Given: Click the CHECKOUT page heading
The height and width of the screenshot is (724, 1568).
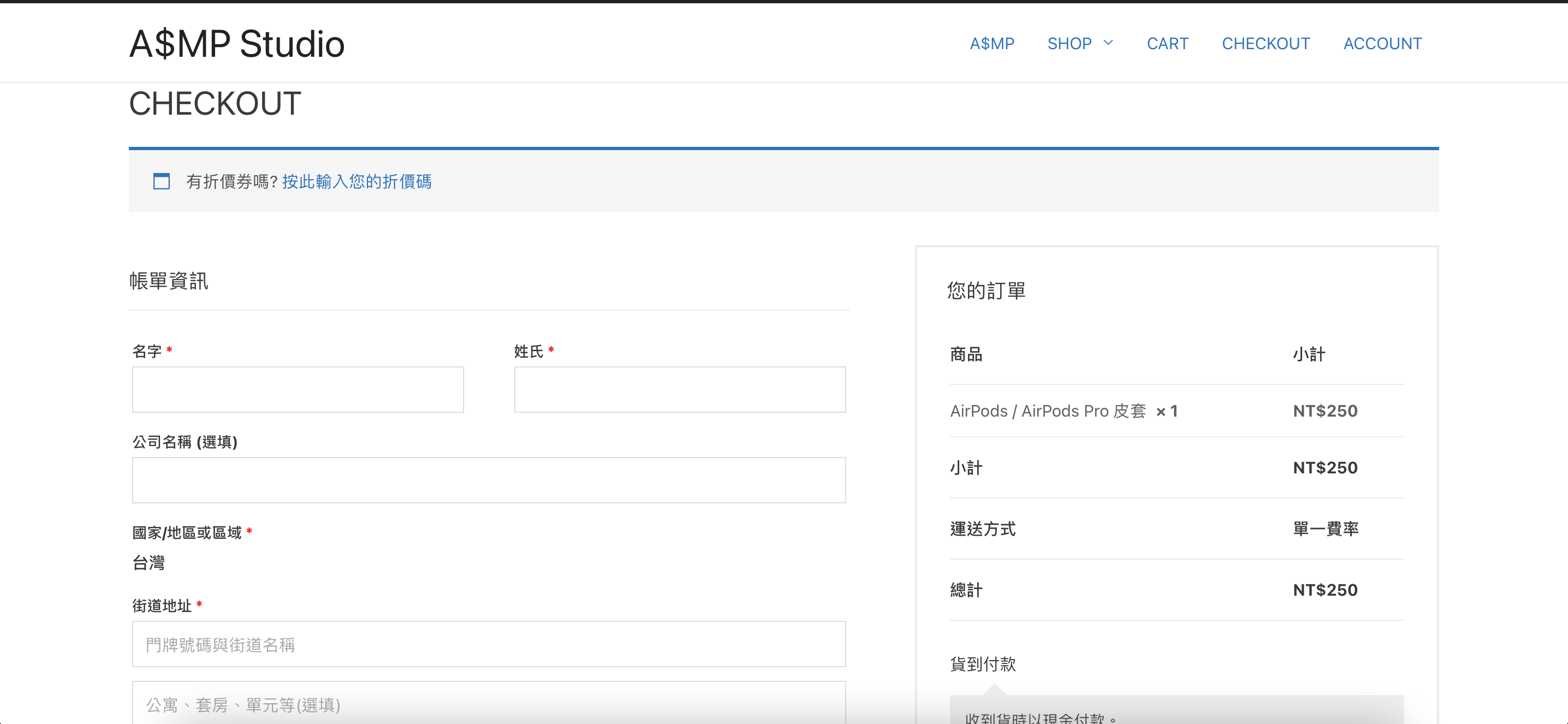Looking at the screenshot, I should click(215, 104).
